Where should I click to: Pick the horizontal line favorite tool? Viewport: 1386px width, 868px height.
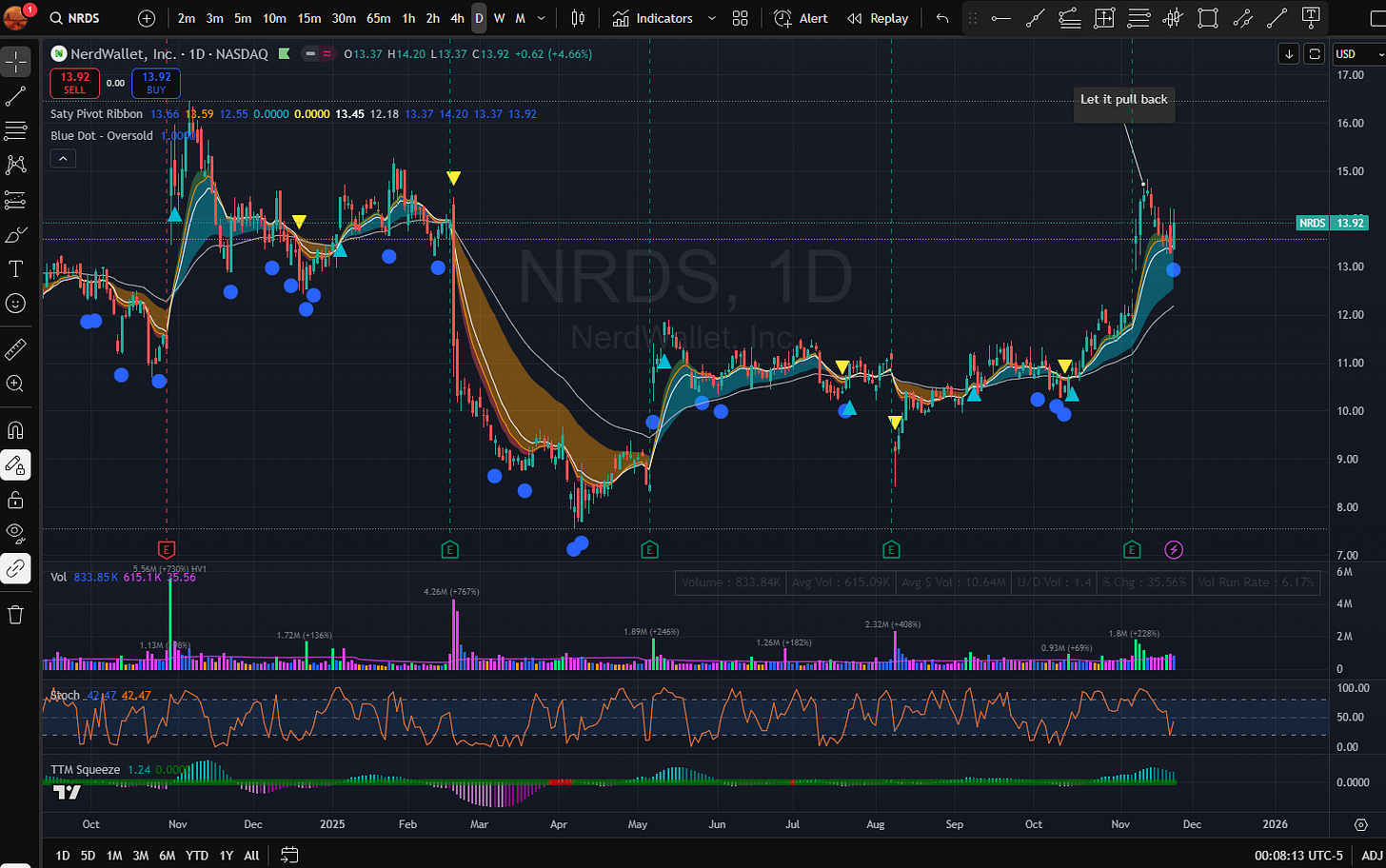coord(1138,18)
